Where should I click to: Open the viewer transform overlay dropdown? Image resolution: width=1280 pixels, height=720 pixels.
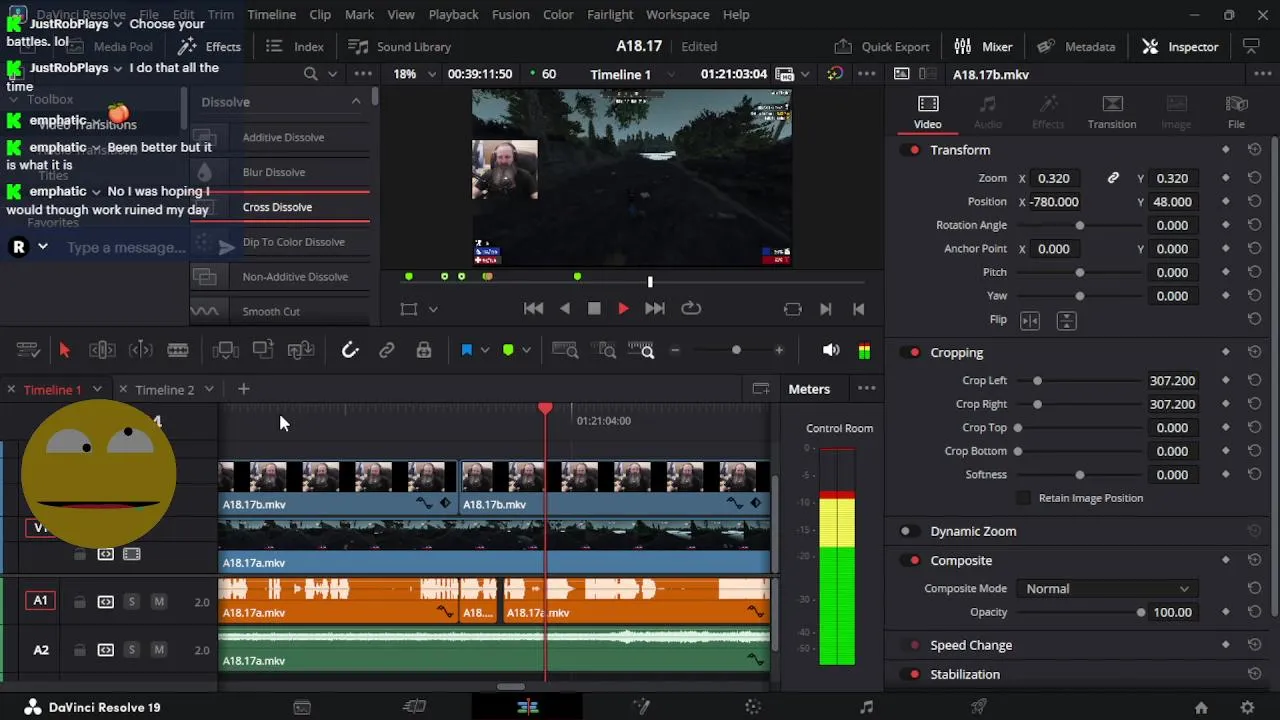pos(433,310)
